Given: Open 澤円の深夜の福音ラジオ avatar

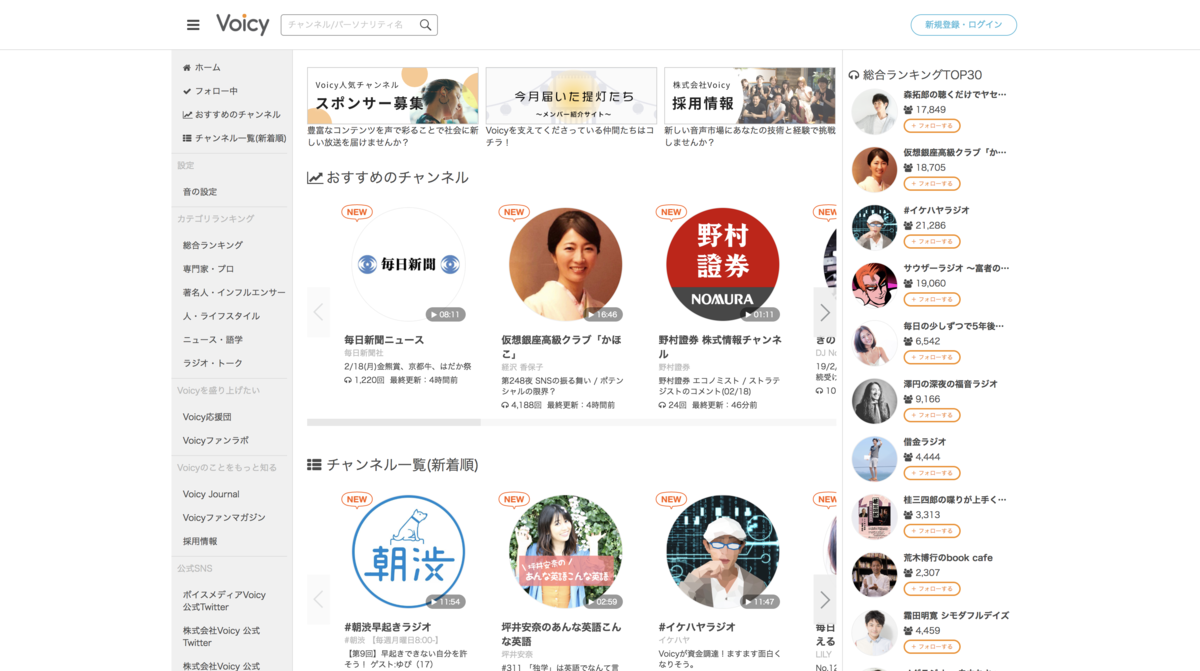Looking at the screenshot, I should click(874, 401).
